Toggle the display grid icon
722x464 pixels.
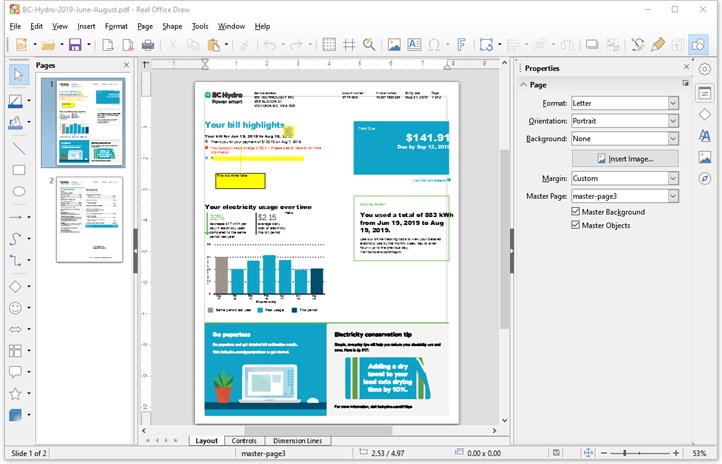click(x=329, y=45)
